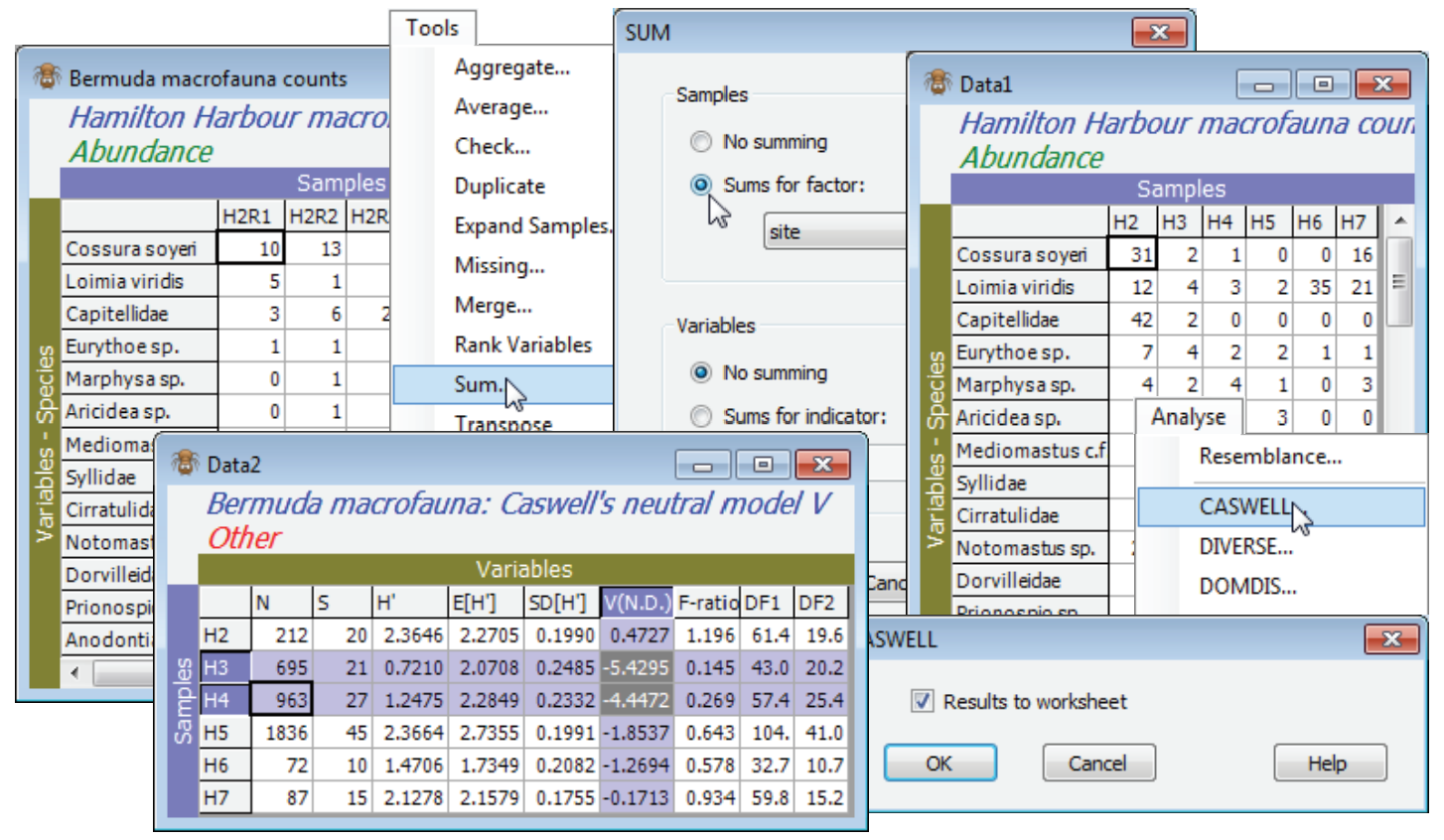Click Data1 vertical scrollbar up arrow
This screenshot has width=1444, height=840.
click(x=1399, y=220)
